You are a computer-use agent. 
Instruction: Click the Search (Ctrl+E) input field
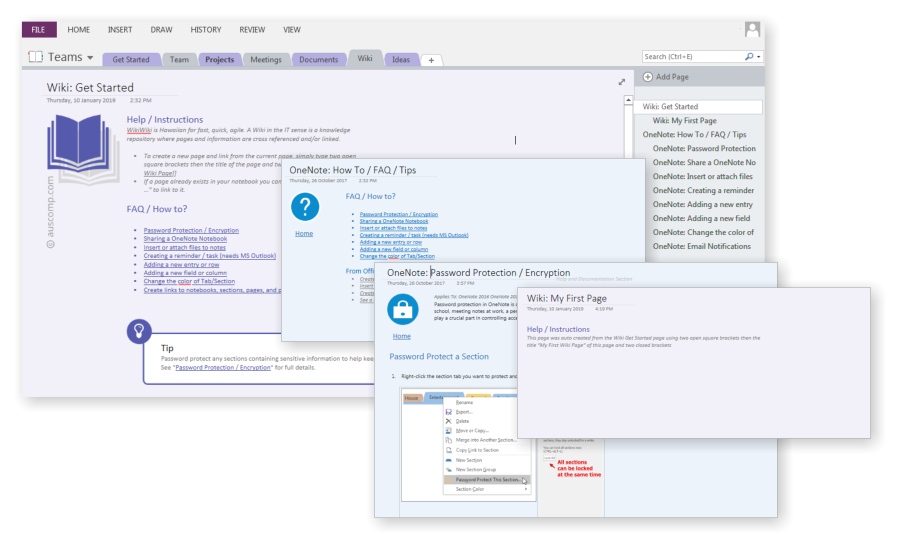[692, 56]
